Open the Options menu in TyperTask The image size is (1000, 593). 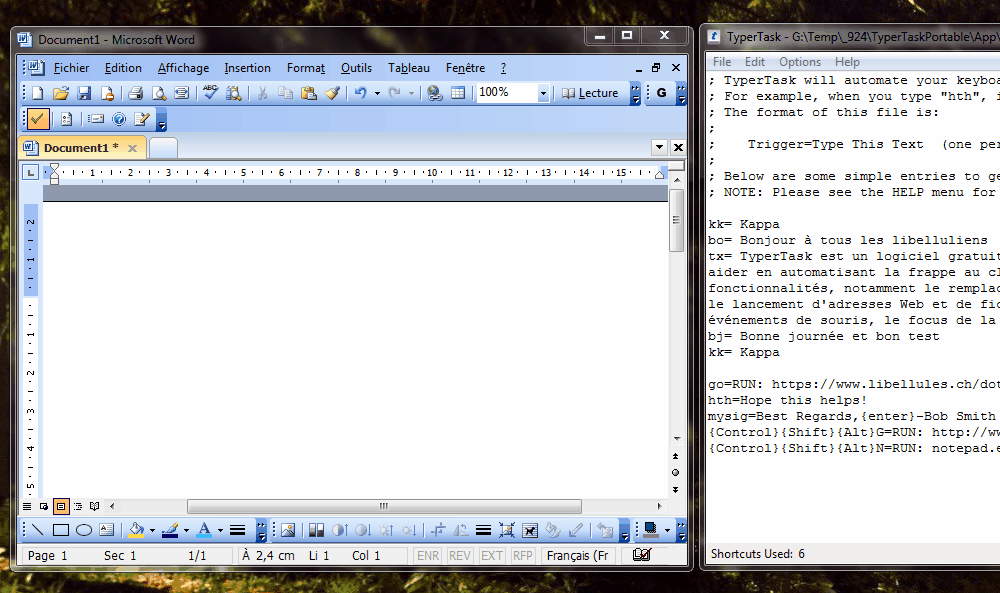click(x=800, y=62)
